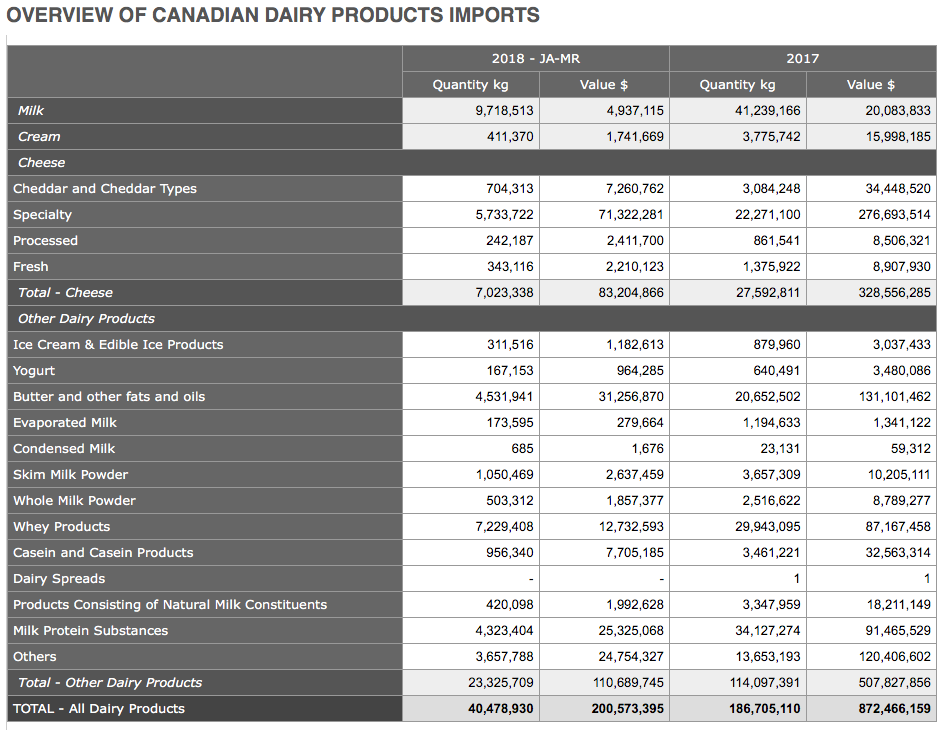Select Milk Protein Substances row label
Image resolution: width=945 pixels, height=730 pixels.
pyautogui.click(x=90, y=631)
